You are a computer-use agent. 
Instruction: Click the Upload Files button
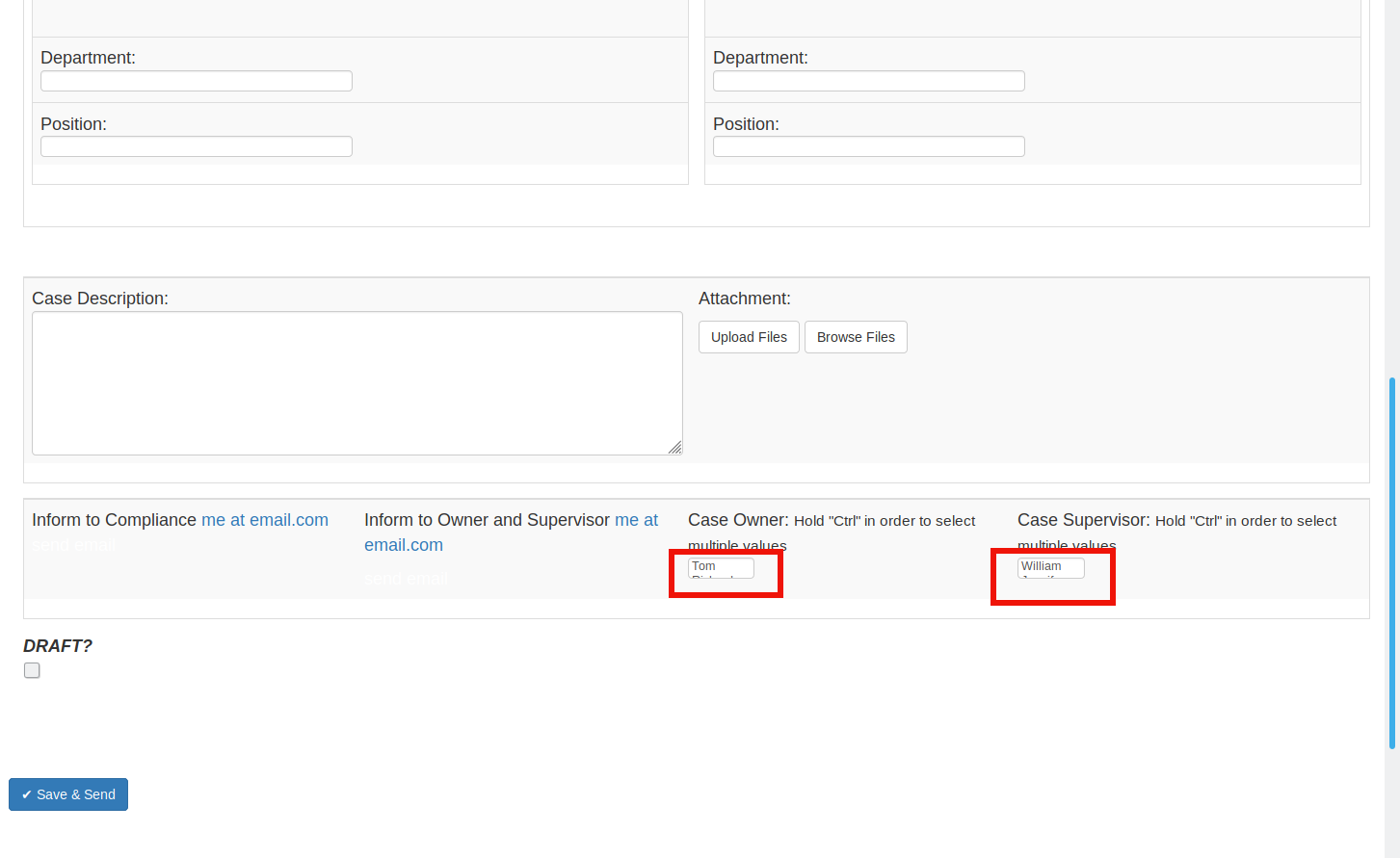749,337
